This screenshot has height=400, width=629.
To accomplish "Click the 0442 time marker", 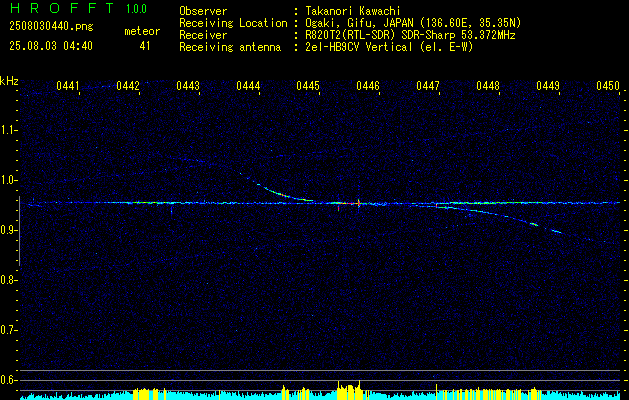I will [128, 85].
